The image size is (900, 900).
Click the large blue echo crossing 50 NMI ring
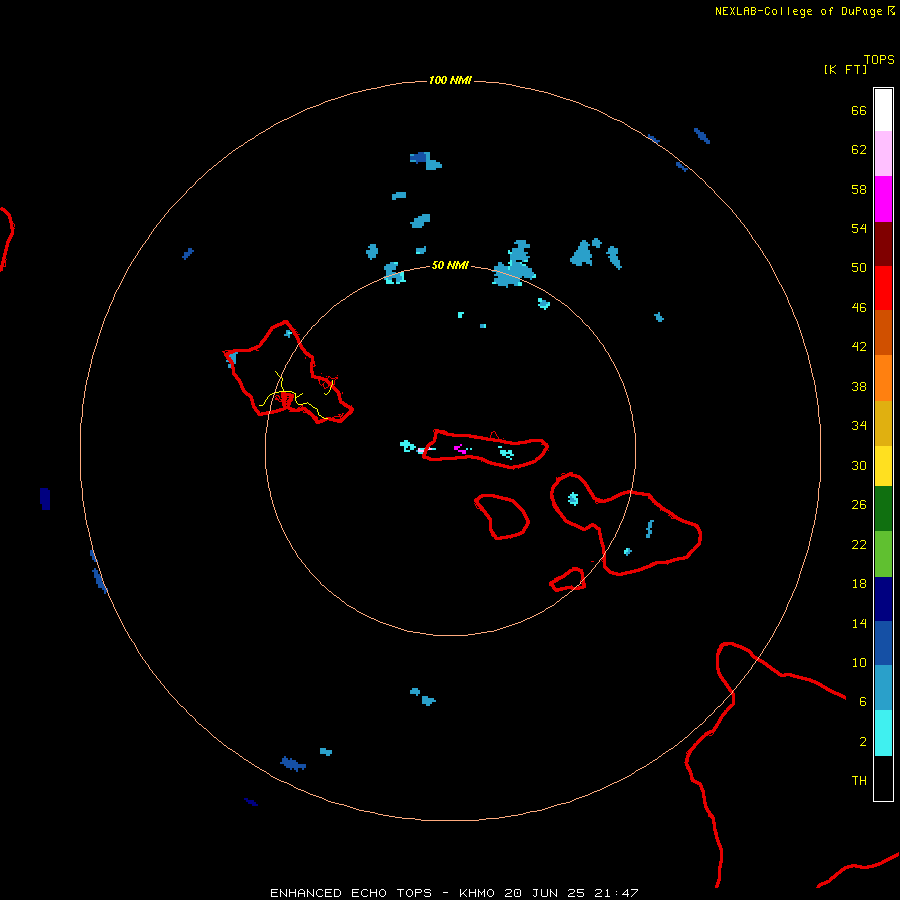click(x=514, y=265)
